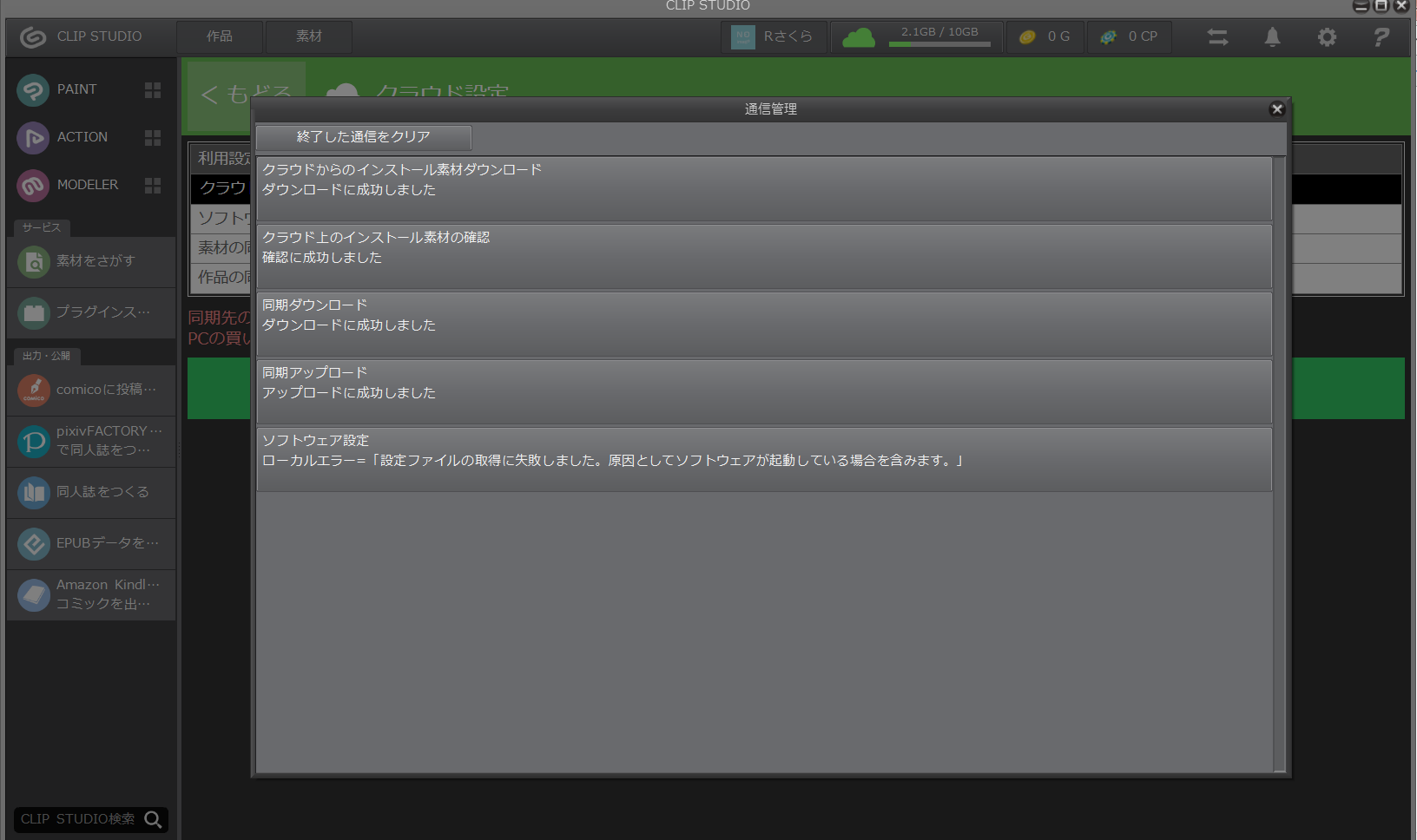Click the PAINT label in sidebar
The height and width of the screenshot is (840, 1417).
[76, 89]
